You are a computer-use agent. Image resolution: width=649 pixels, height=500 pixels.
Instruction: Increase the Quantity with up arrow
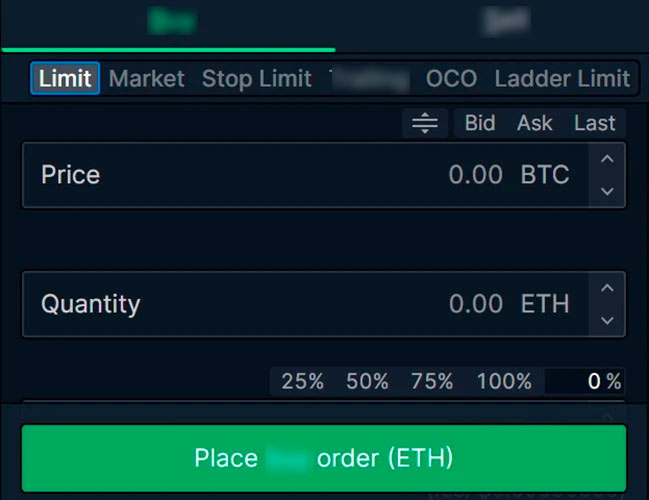[606, 287]
